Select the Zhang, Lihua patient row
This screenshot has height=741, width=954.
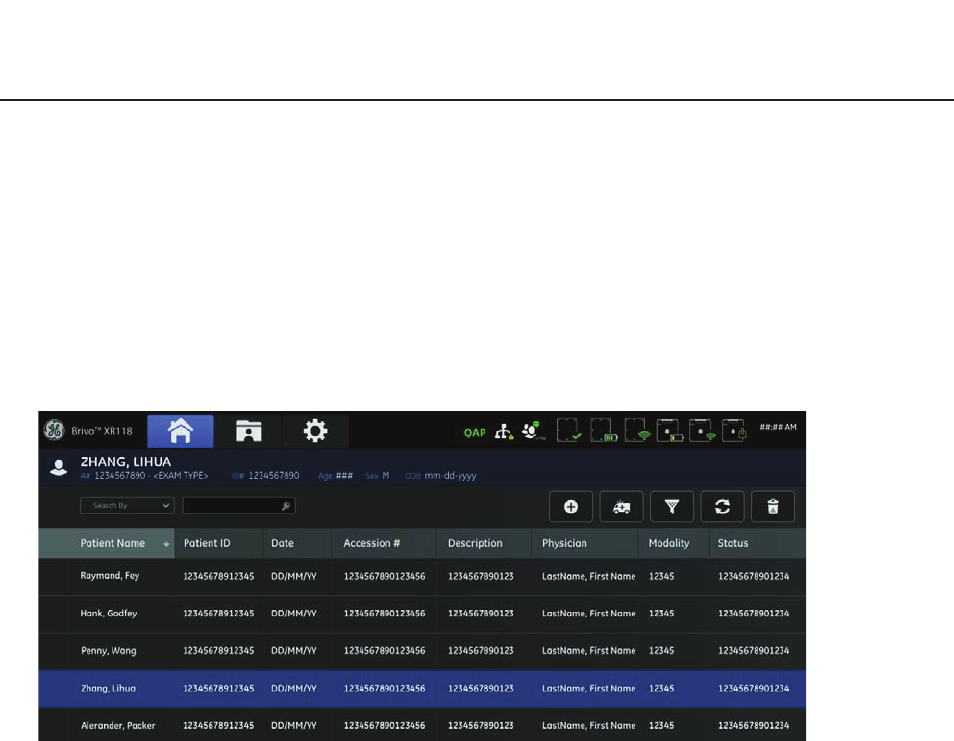click(x=422, y=688)
